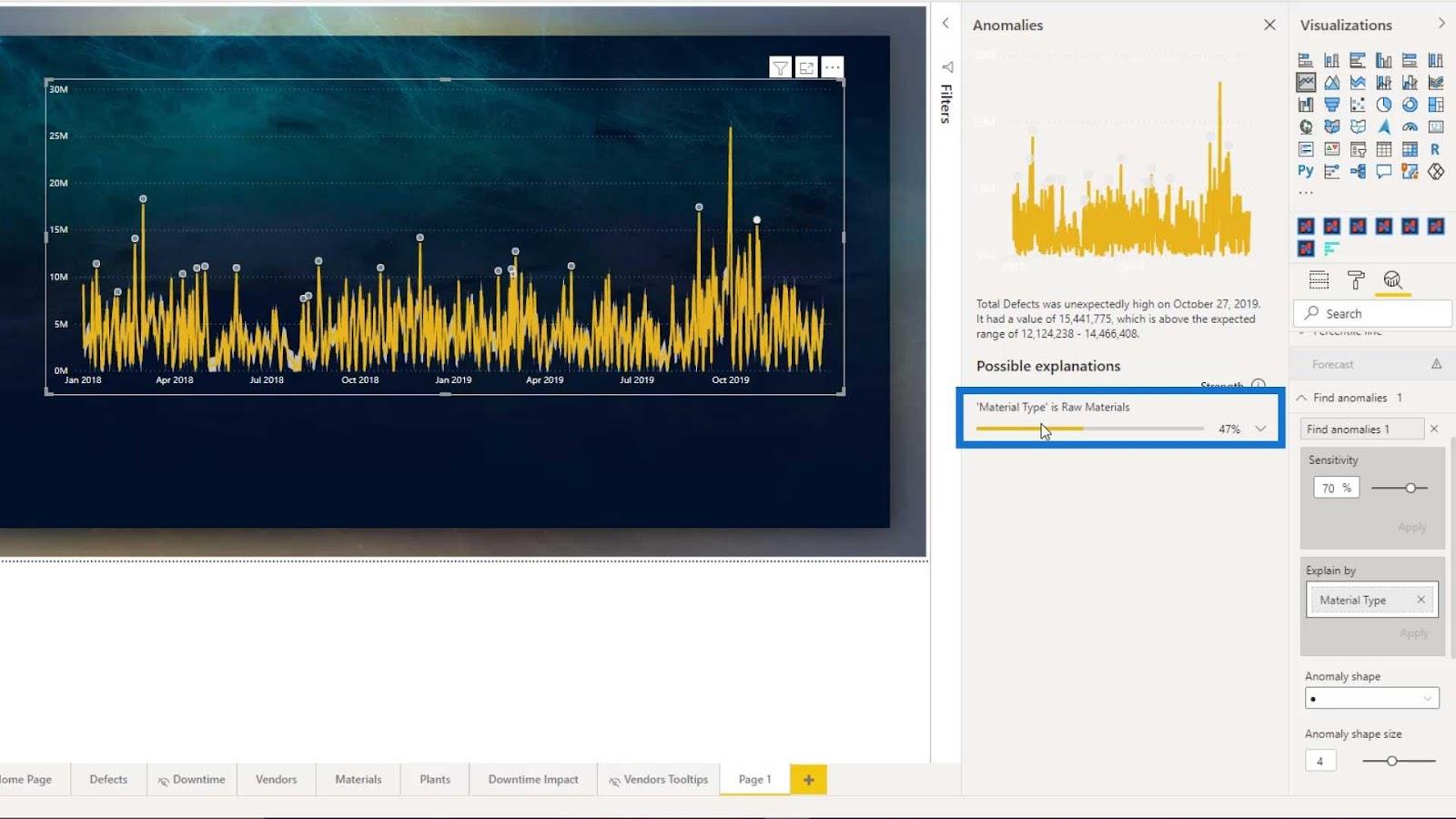1456x819 pixels.
Task: Pick the ribbon chart visual
Action: (x=1436, y=82)
